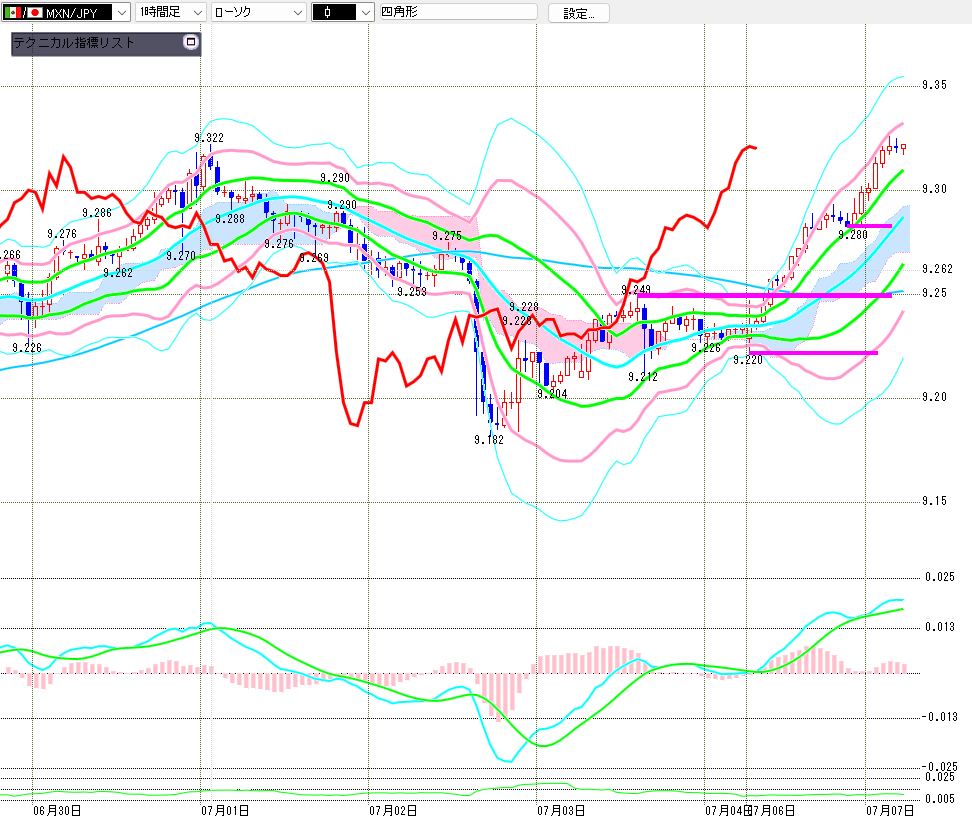The image size is (972, 820).
Task: Click the Mexico and Japan flag icon
Action: pos(22,12)
